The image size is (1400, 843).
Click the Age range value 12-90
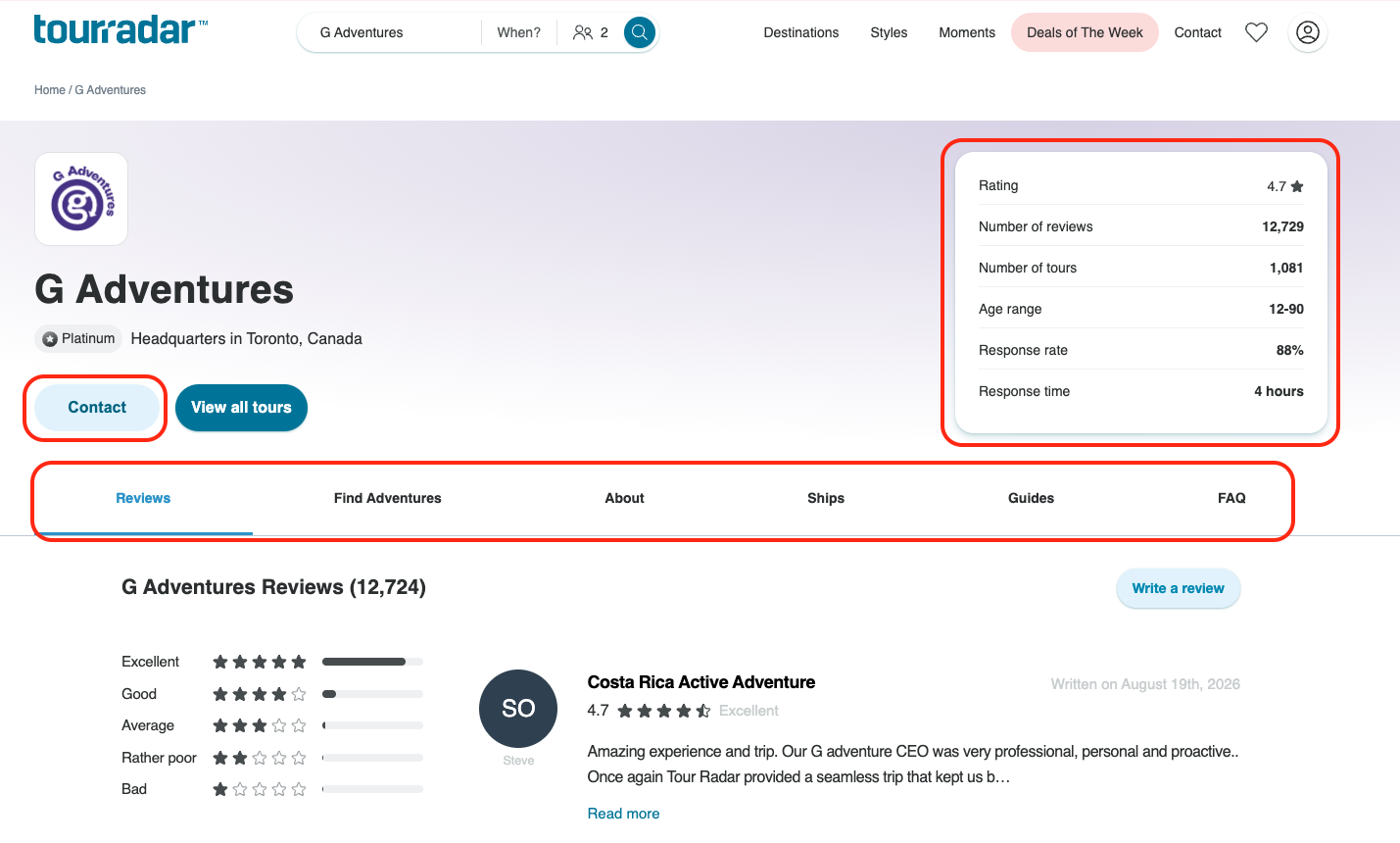coord(1286,309)
